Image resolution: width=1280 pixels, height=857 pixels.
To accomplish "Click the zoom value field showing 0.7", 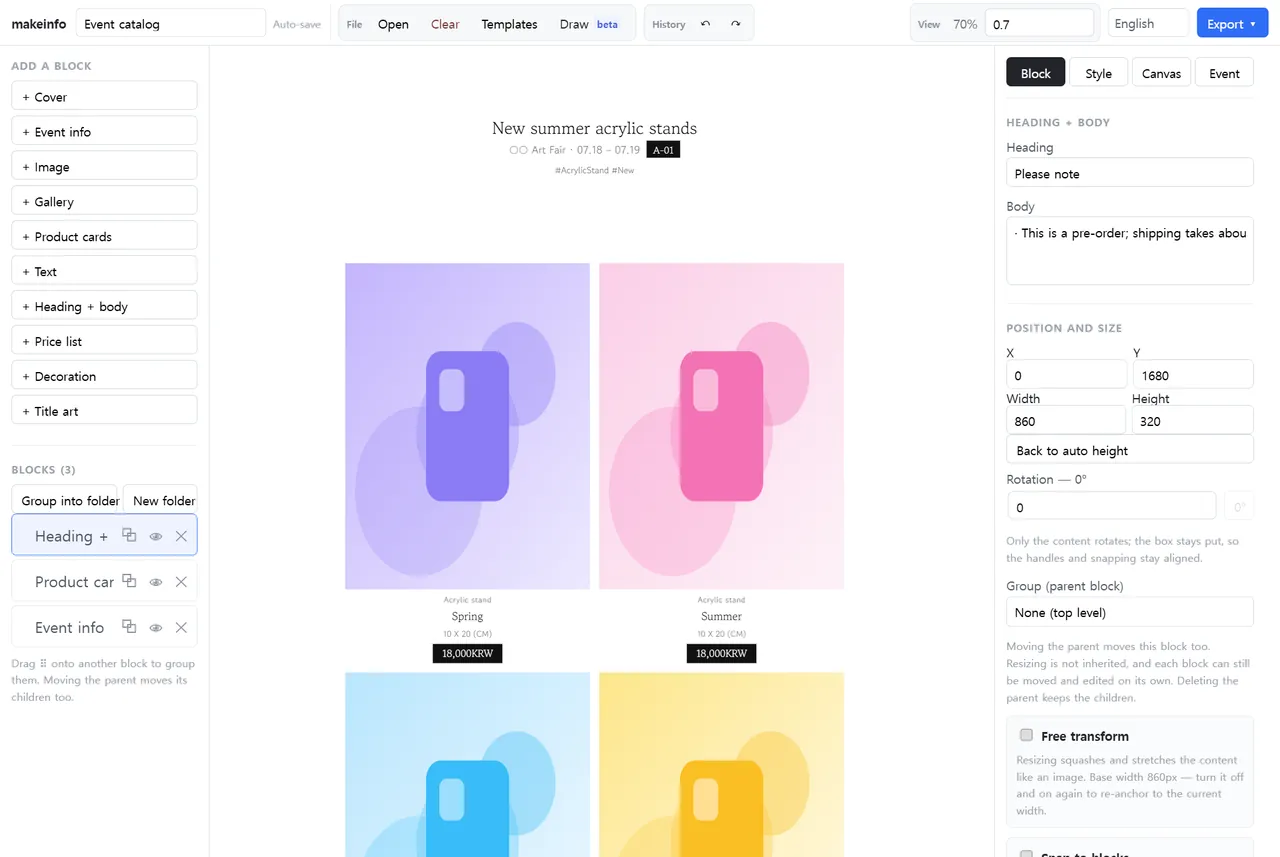I will (x=1039, y=23).
